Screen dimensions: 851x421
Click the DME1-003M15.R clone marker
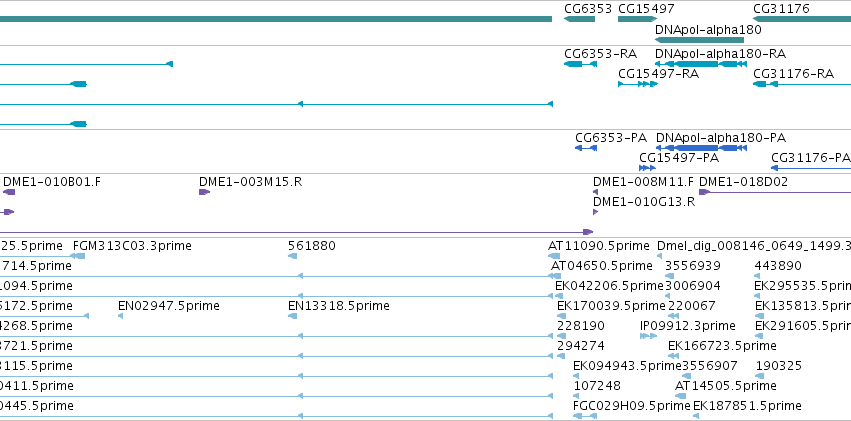coord(204,192)
